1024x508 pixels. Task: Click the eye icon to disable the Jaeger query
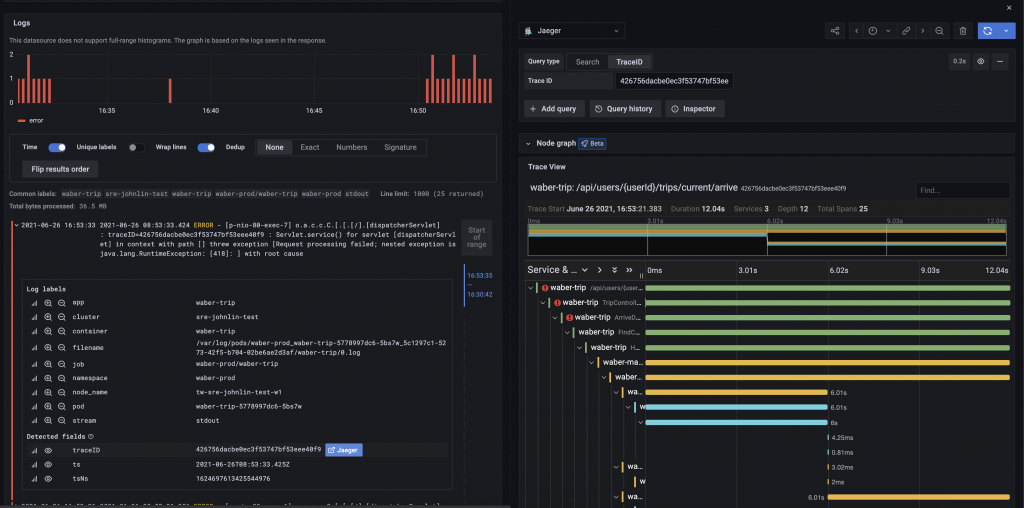click(980, 61)
